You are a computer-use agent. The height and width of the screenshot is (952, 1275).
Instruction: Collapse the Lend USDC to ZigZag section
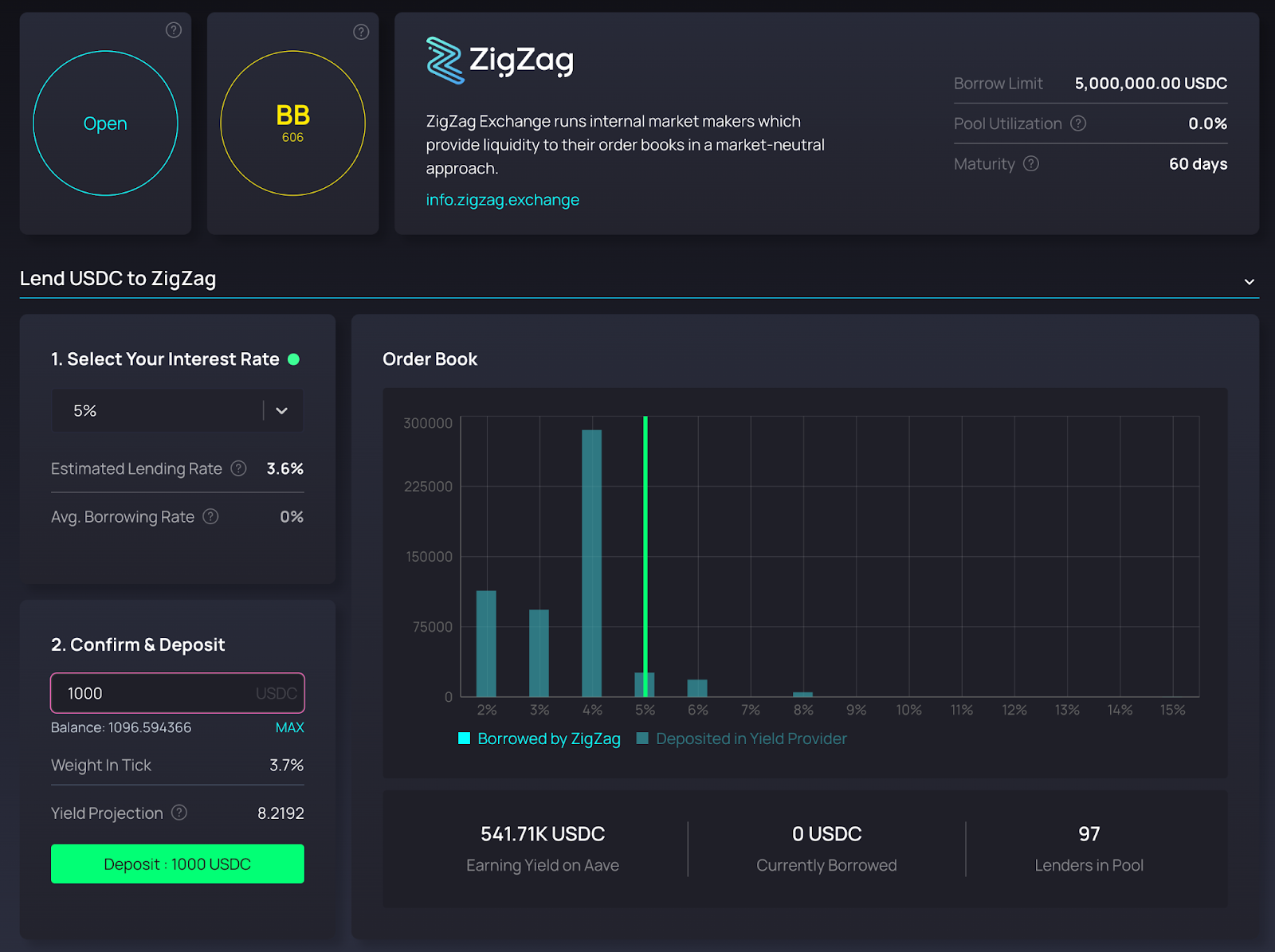(x=1249, y=281)
